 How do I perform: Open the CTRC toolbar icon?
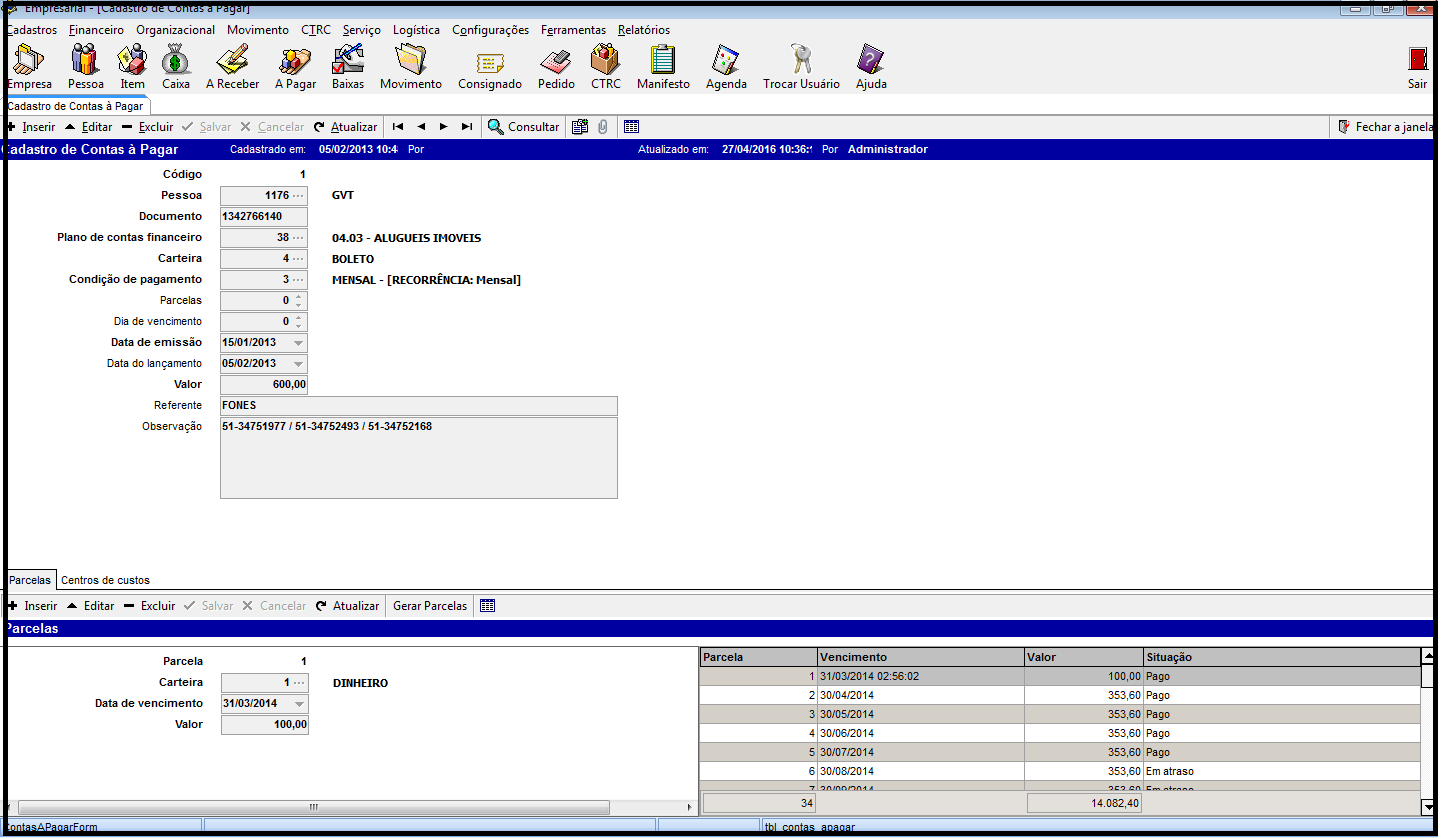click(605, 62)
